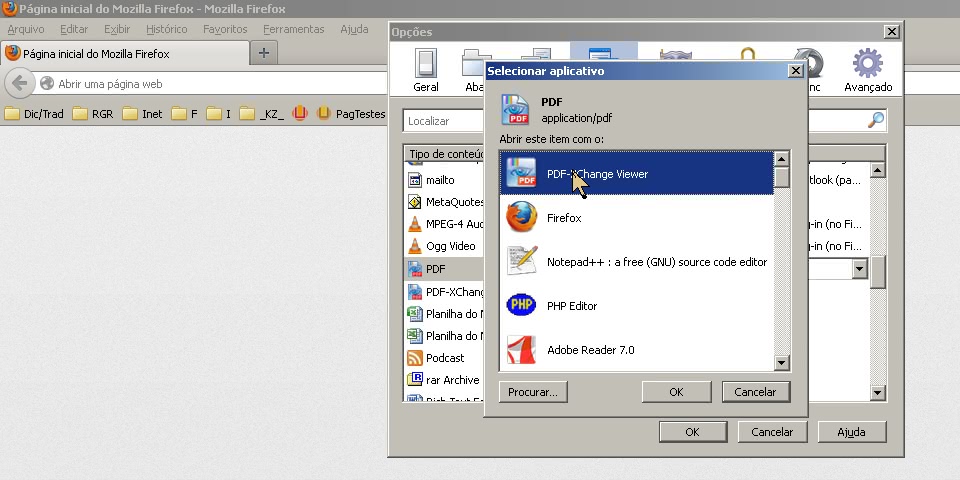Image resolution: width=960 pixels, height=480 pixels.
Task: Click the back arrow navigation button
Action: coord(18,84)
